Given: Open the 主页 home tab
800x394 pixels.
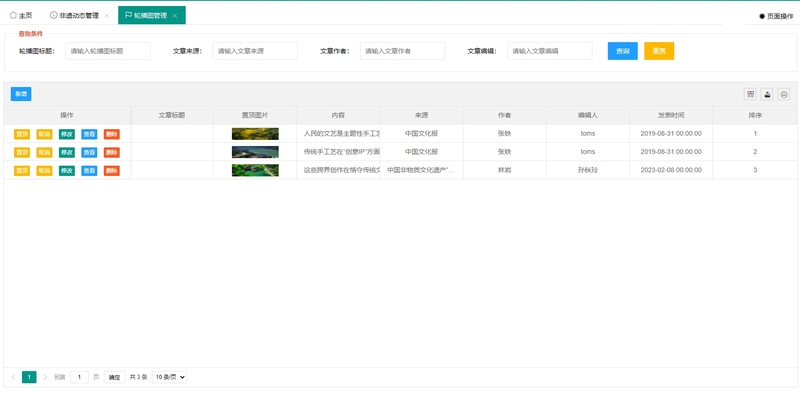Looking at the screenshot, I should pyautogui.click(x=21, y=15).
